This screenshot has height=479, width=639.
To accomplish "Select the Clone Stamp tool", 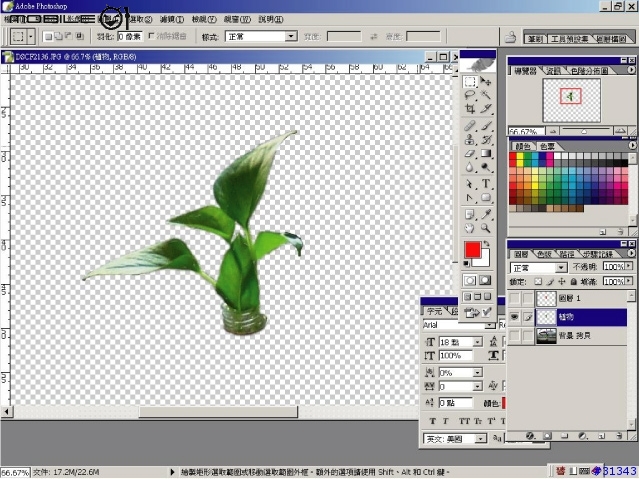I will 470,140.
